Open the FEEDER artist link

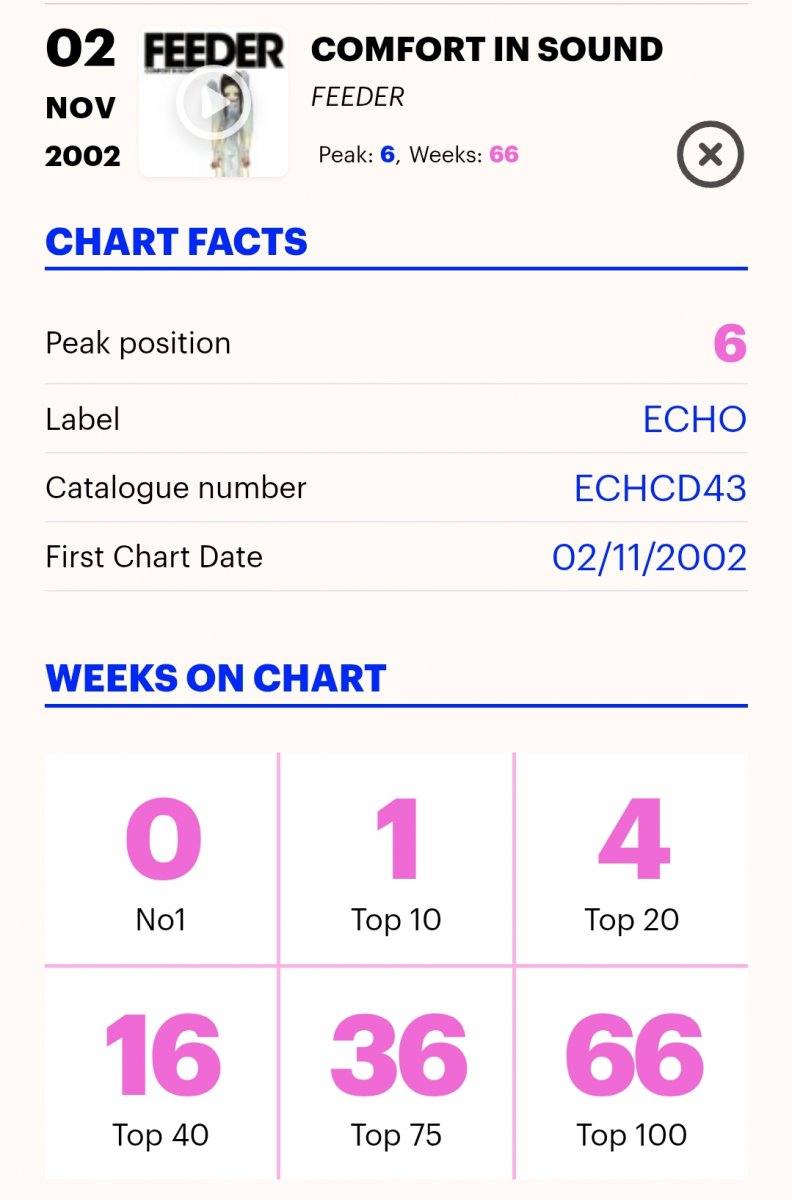(x=358, y=97)
